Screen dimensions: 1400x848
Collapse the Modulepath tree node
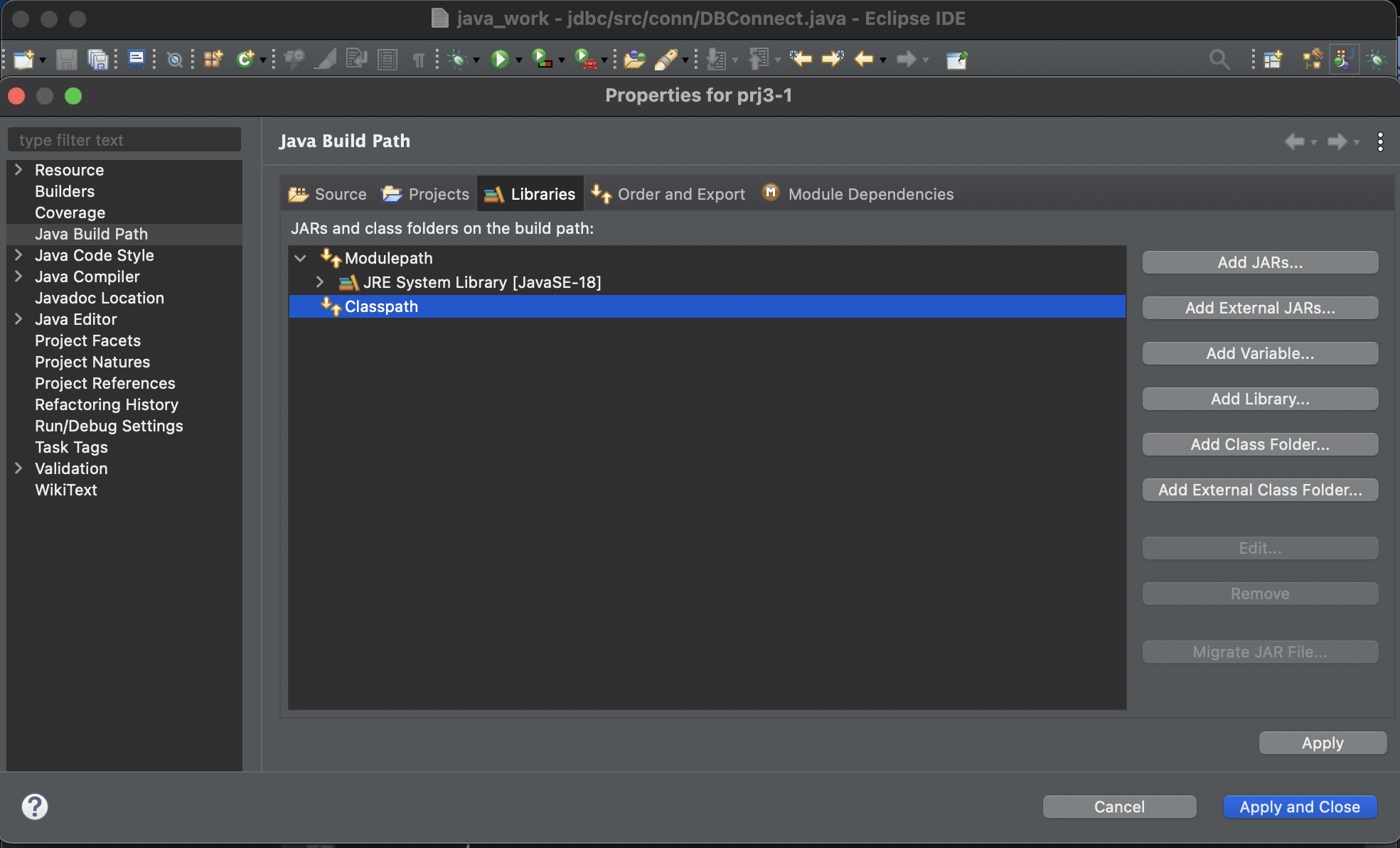point(300,259)
